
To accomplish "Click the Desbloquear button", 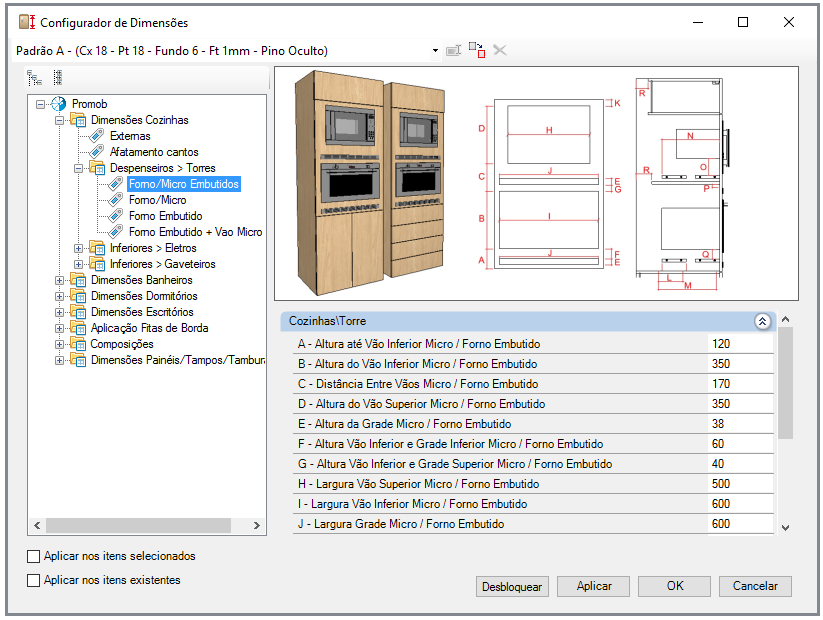I will (x=512, y=586).
